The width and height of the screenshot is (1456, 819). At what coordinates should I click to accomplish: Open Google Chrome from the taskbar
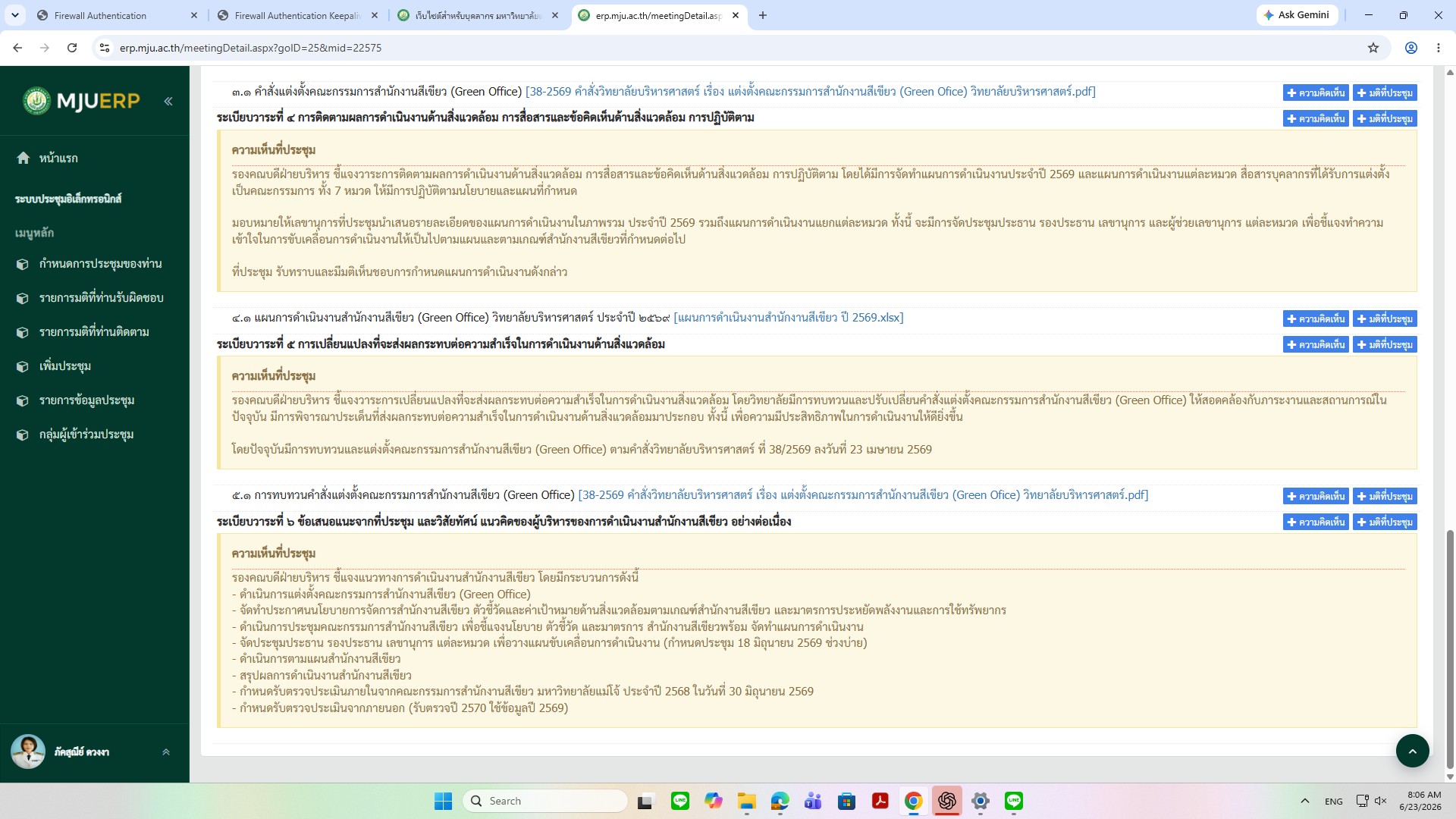(914, 801)
